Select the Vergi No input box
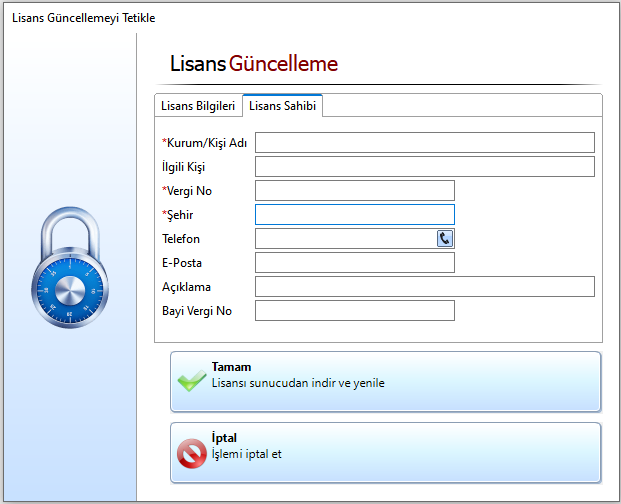Screen dimensions: 621x504 (x=354, y=190)
